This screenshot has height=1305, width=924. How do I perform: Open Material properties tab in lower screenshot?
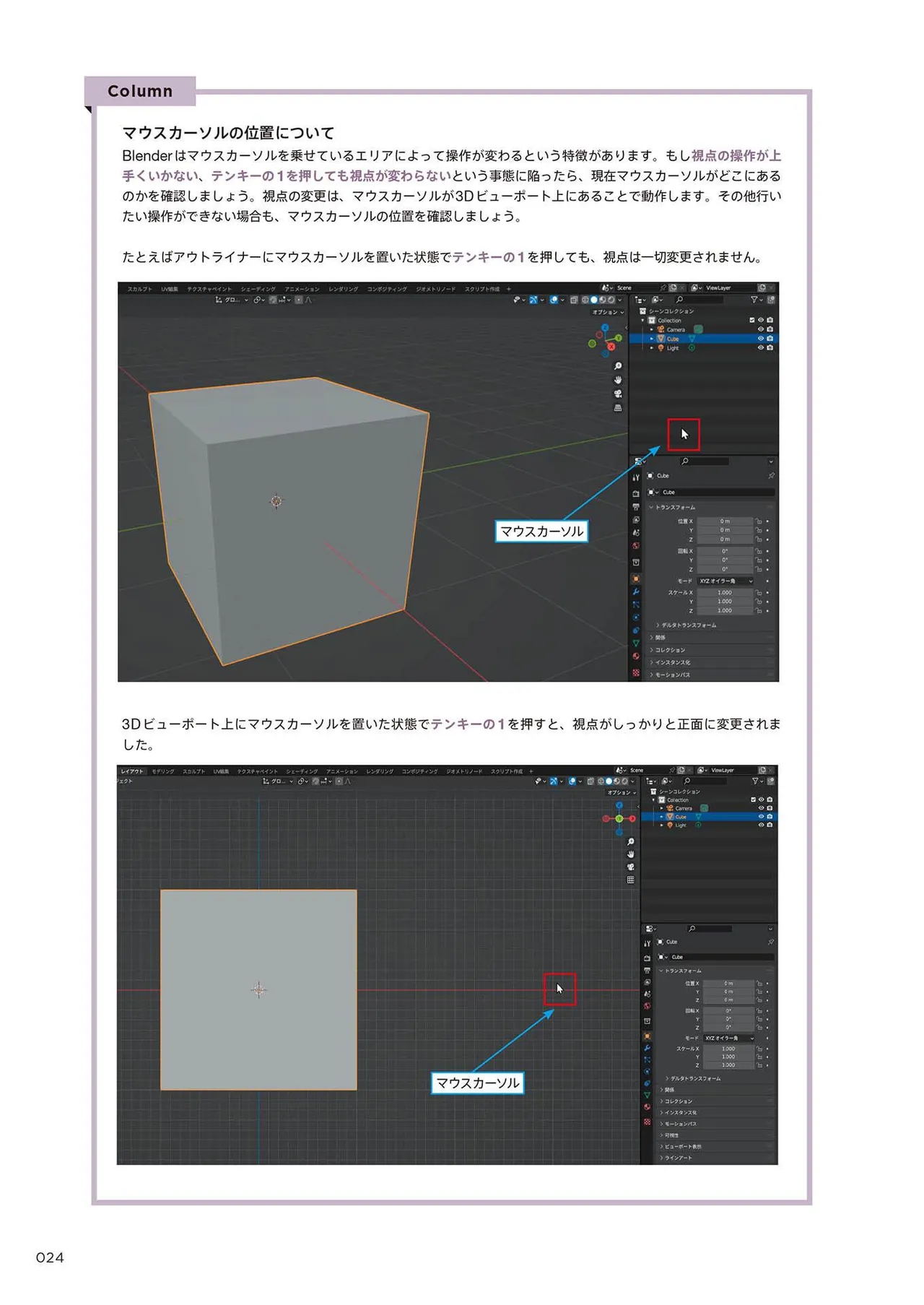647,1107
